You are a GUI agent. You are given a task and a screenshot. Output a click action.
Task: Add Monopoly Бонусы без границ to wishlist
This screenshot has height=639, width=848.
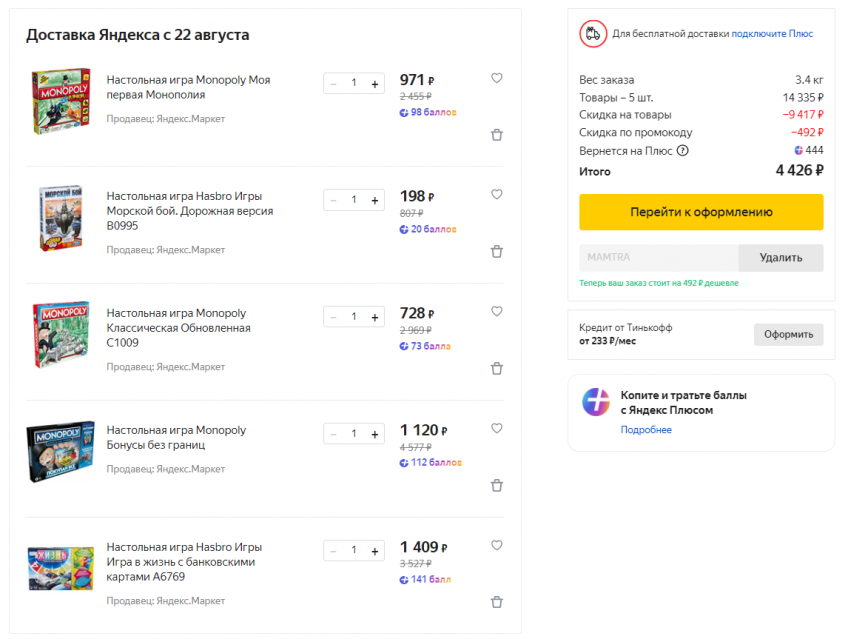pos(496,428)
